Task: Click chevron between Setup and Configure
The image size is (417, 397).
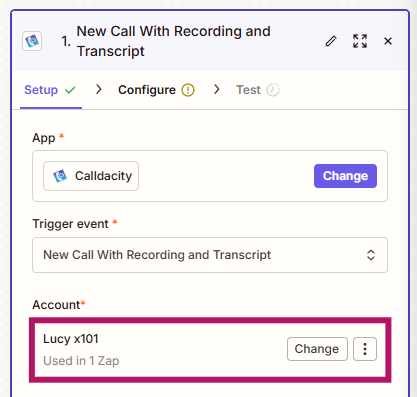Action: [x=98, y=89]
